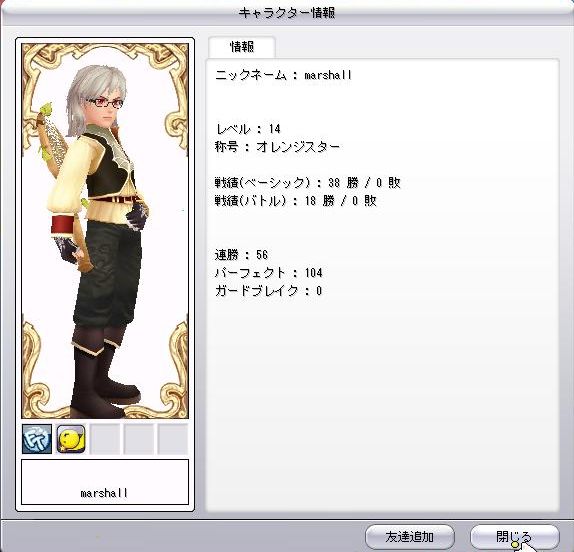The height and width of the screenshot is (552, 574).
Task: Click the yellow chick badge icon
Action: [71, 439]
